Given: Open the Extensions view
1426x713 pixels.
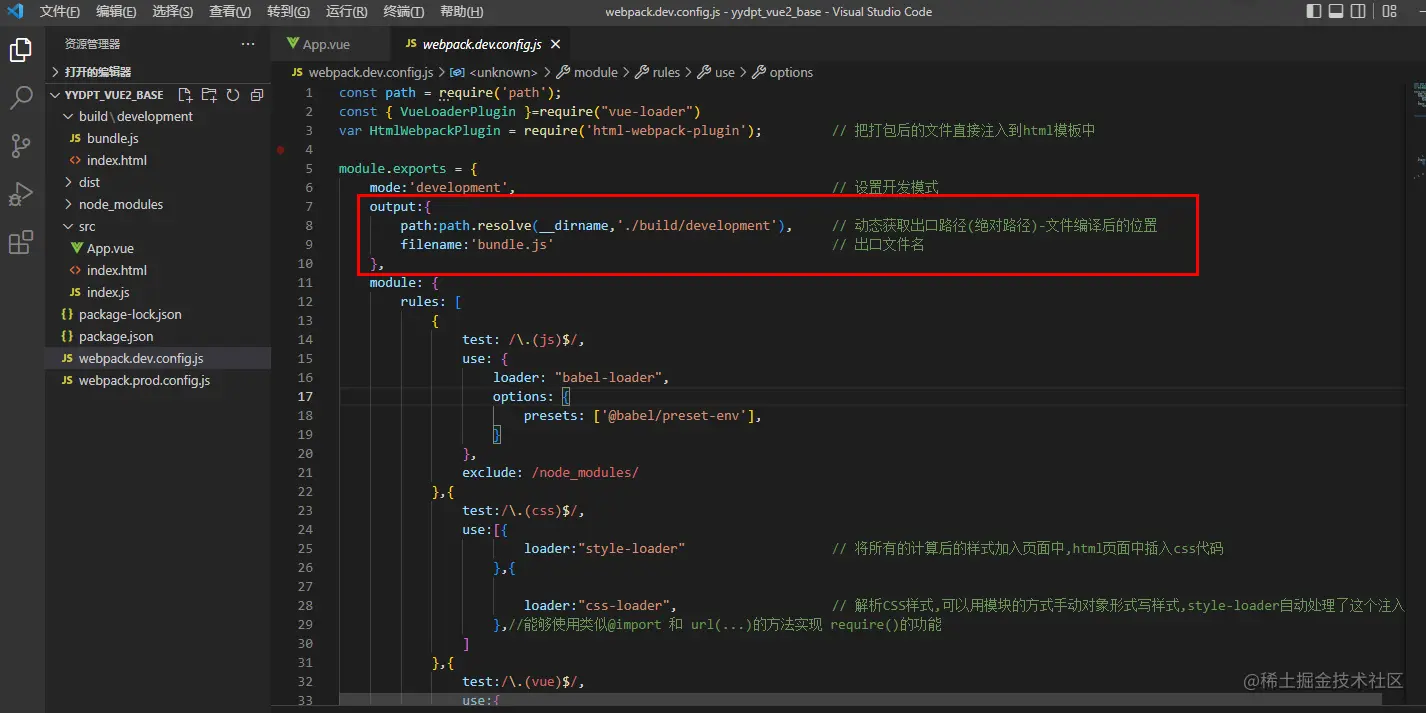Looking at the screenshot, I should [21, 242].
